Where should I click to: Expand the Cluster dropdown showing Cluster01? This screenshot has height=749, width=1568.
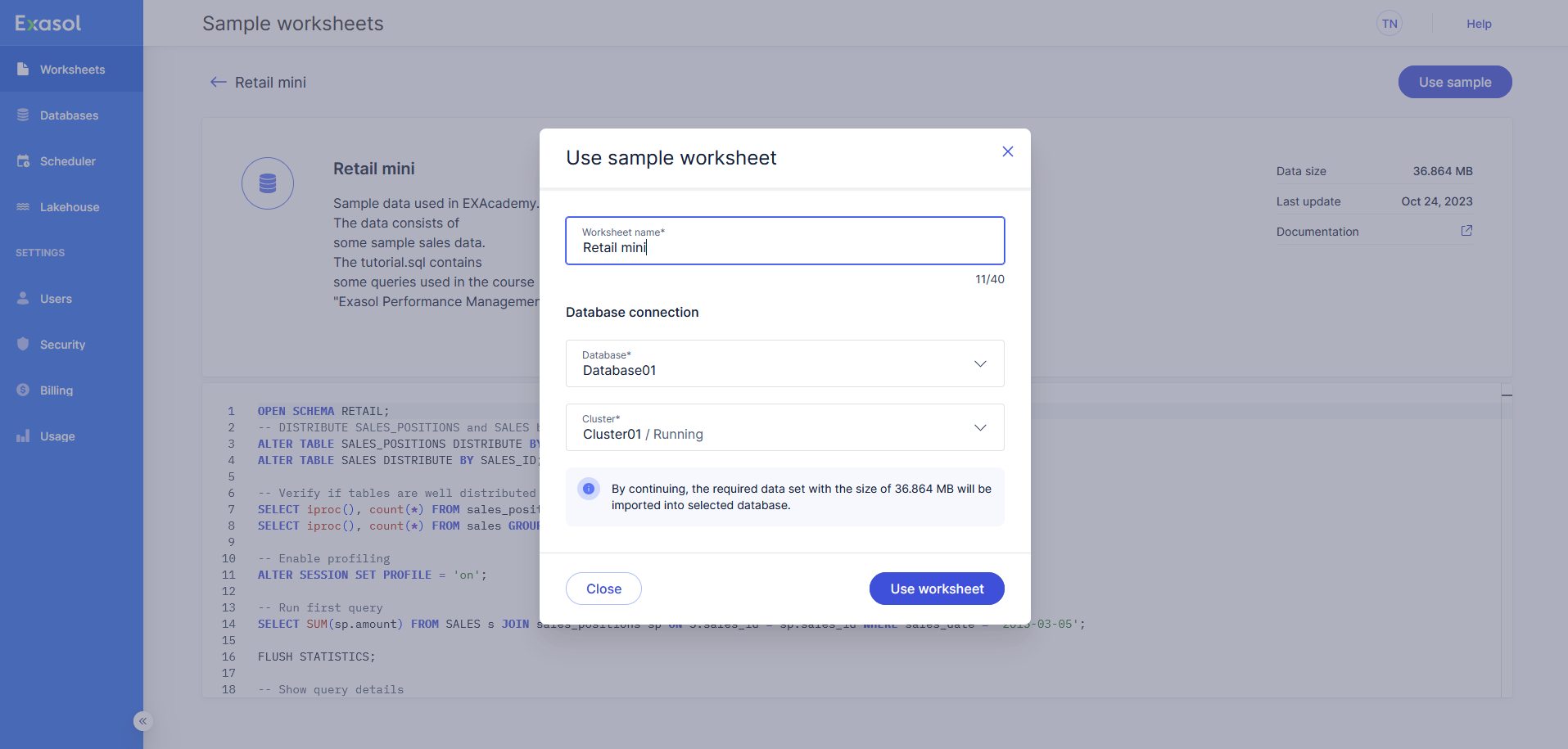tap(979, 427)
